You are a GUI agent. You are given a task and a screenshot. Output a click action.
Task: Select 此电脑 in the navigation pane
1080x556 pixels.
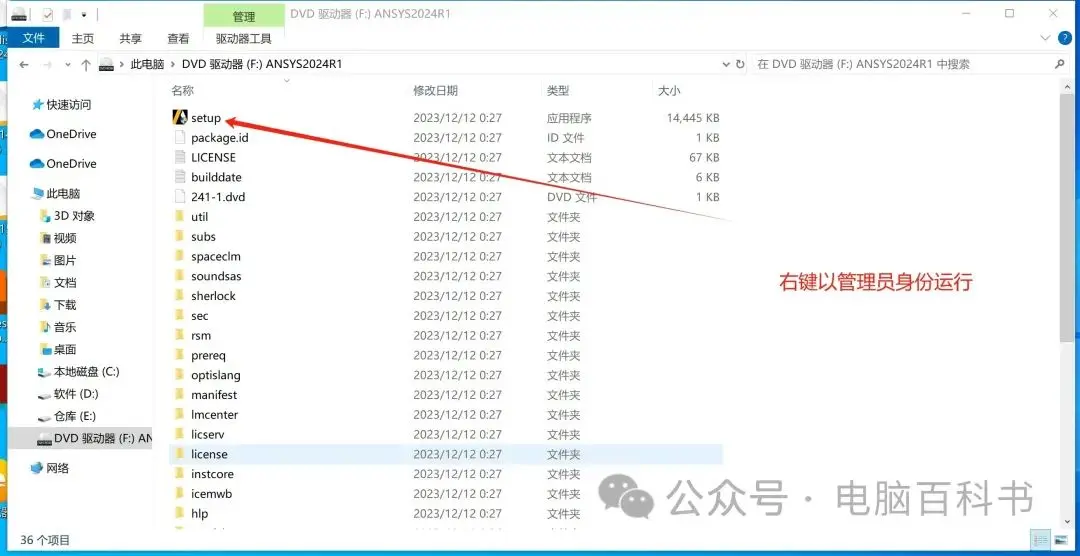63,194
